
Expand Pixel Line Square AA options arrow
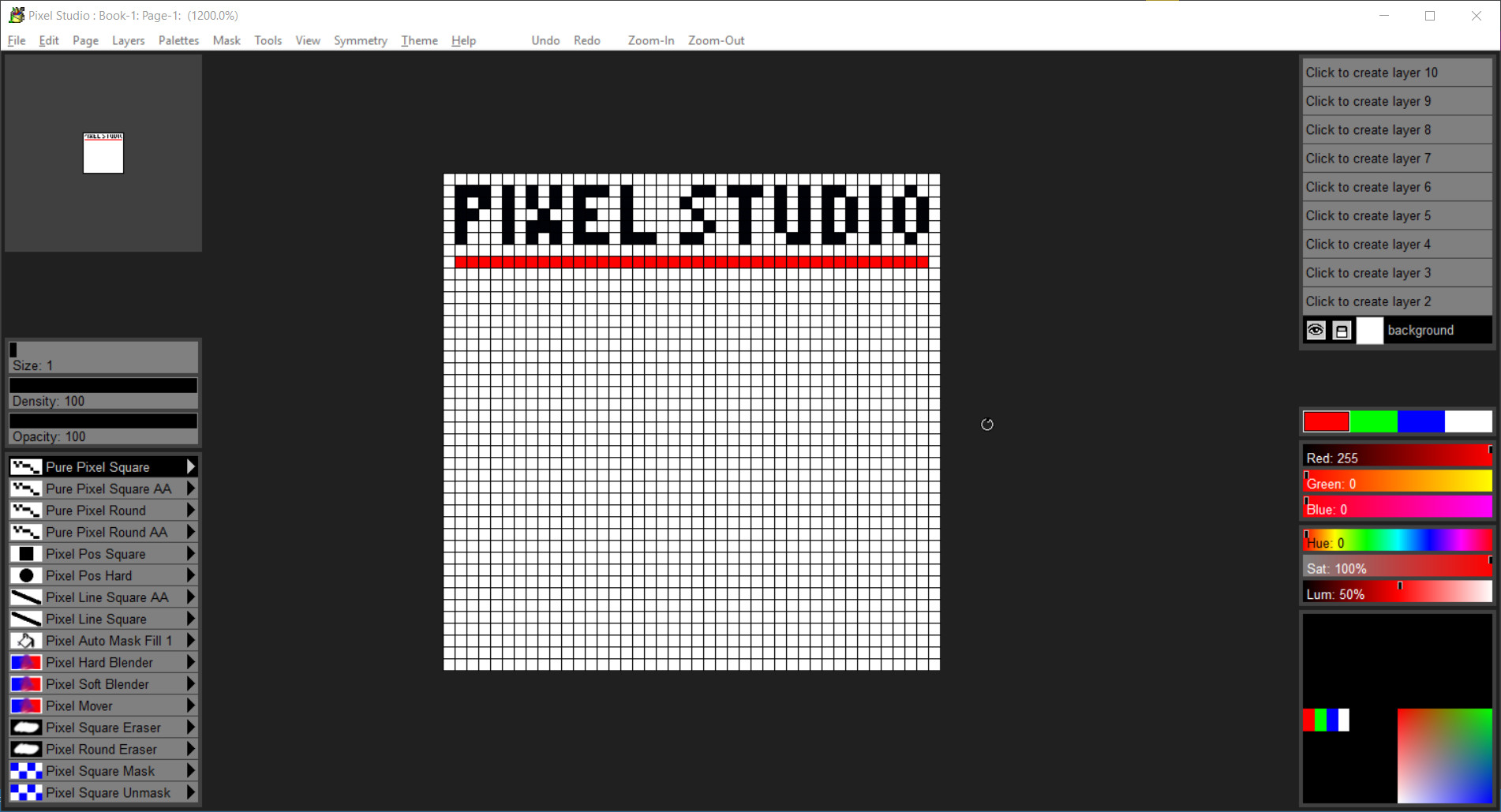pos(191,597)
